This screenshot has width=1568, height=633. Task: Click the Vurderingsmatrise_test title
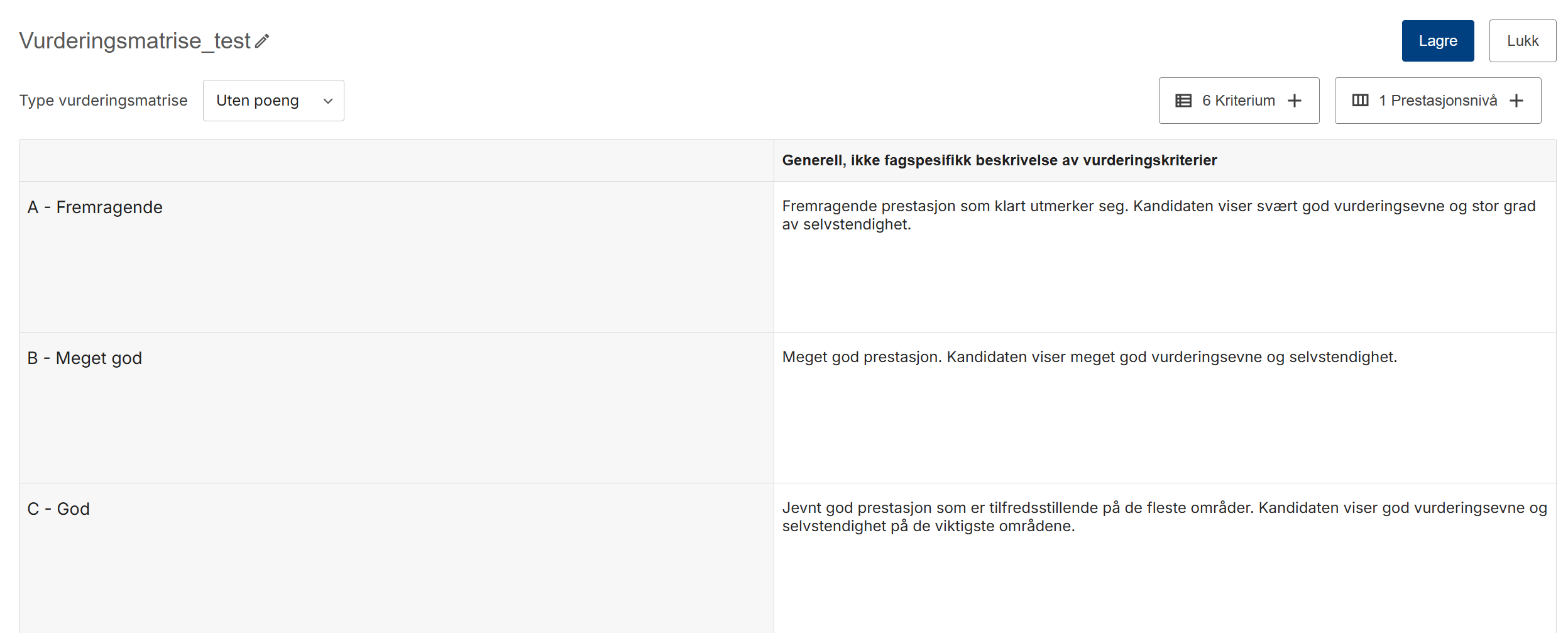135,41
